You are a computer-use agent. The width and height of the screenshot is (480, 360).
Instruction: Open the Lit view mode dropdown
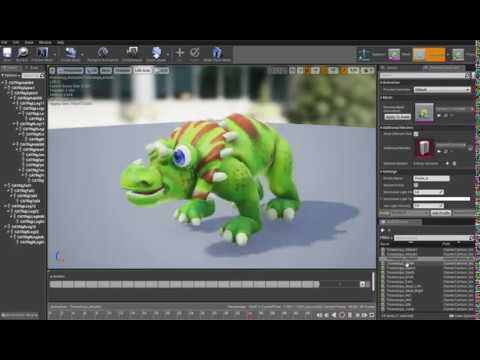(92, 70)
